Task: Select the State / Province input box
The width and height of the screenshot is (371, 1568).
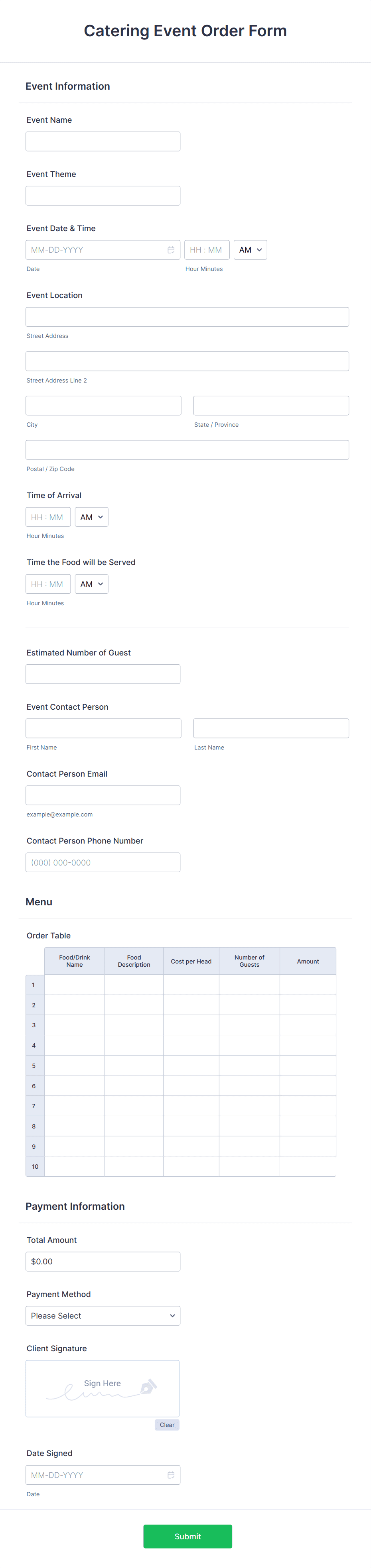Action: click(270, 405)
